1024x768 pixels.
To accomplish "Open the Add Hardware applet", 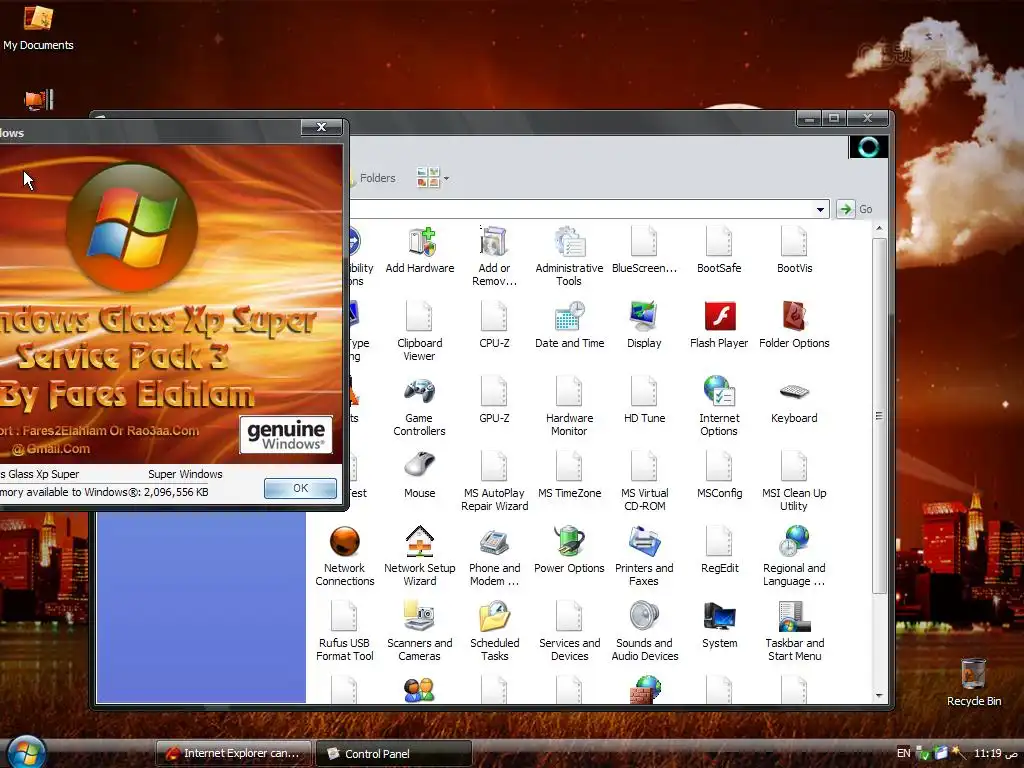I will point(419,249).
